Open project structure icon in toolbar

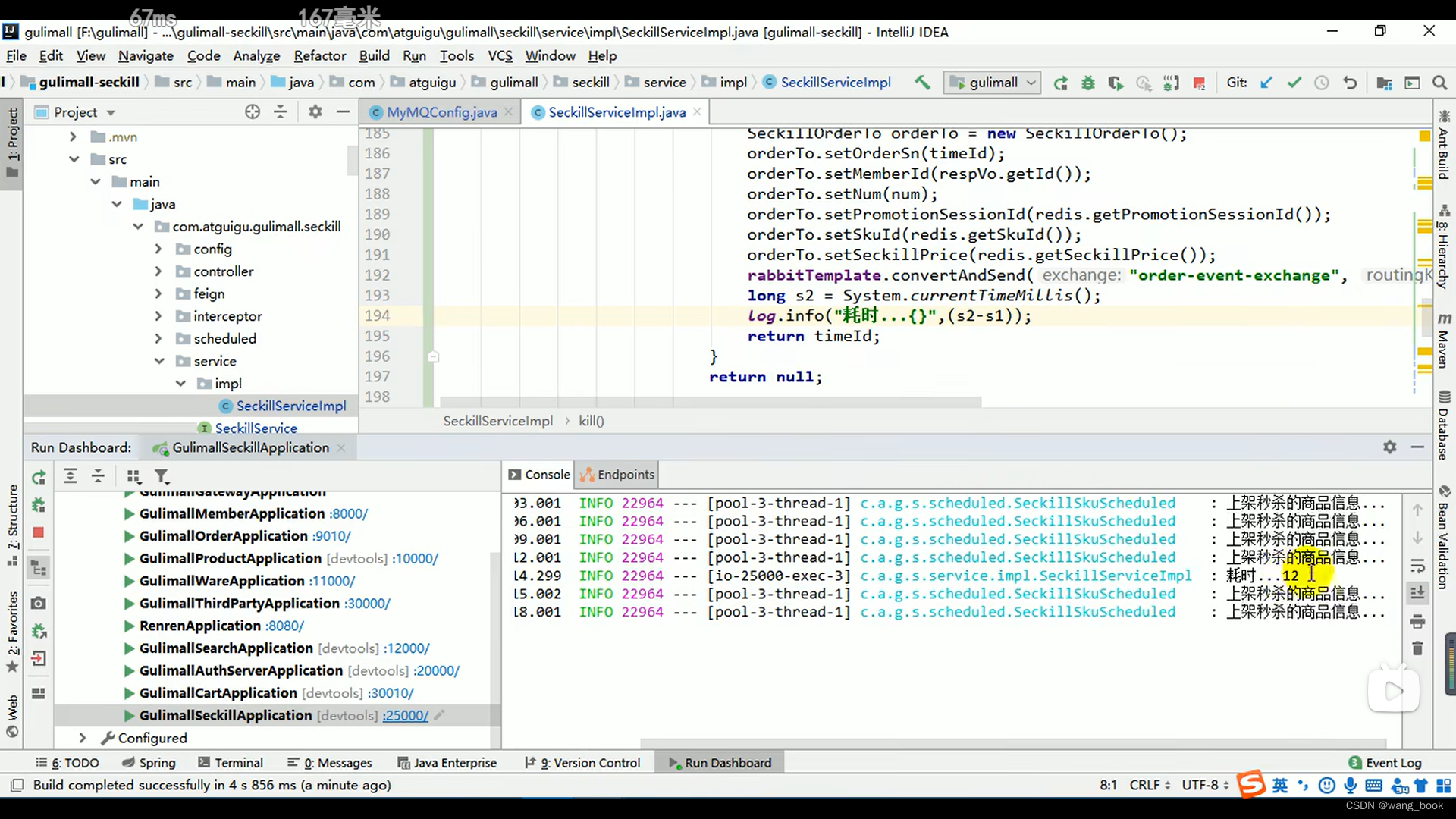tap(1384, 83)
